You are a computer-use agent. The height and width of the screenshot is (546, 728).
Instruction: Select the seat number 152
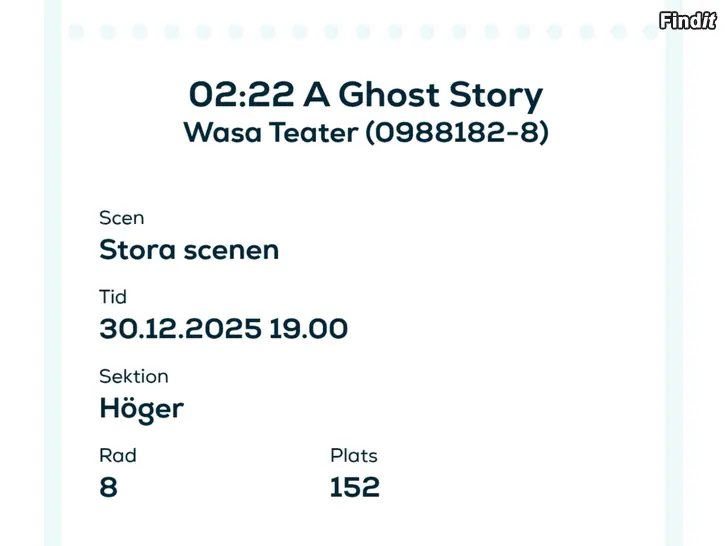click(x=355, y=488)
